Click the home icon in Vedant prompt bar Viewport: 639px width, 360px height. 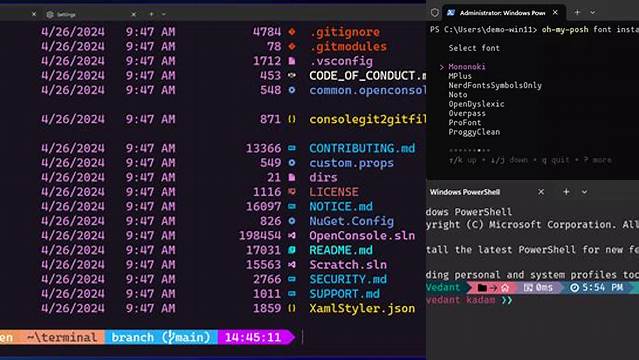tap(505, 288)
